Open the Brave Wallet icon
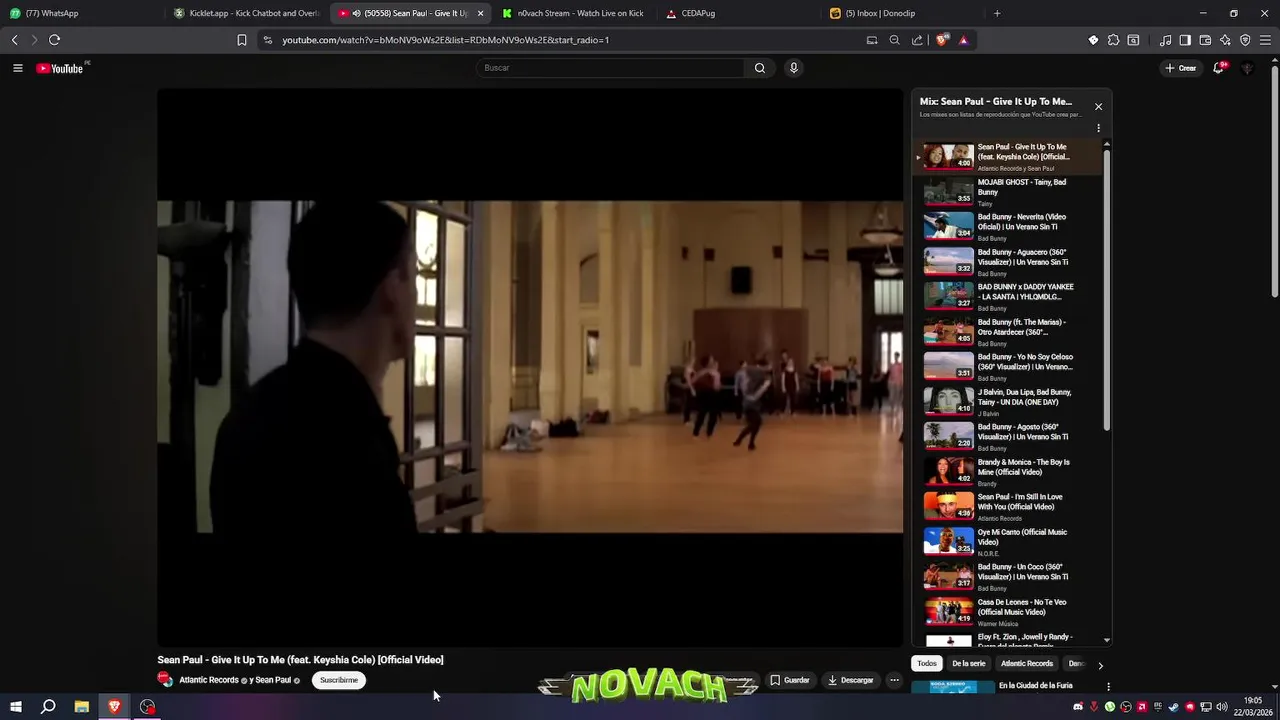This screenshot has height=720, width=1280. (x=1205, y=40)
